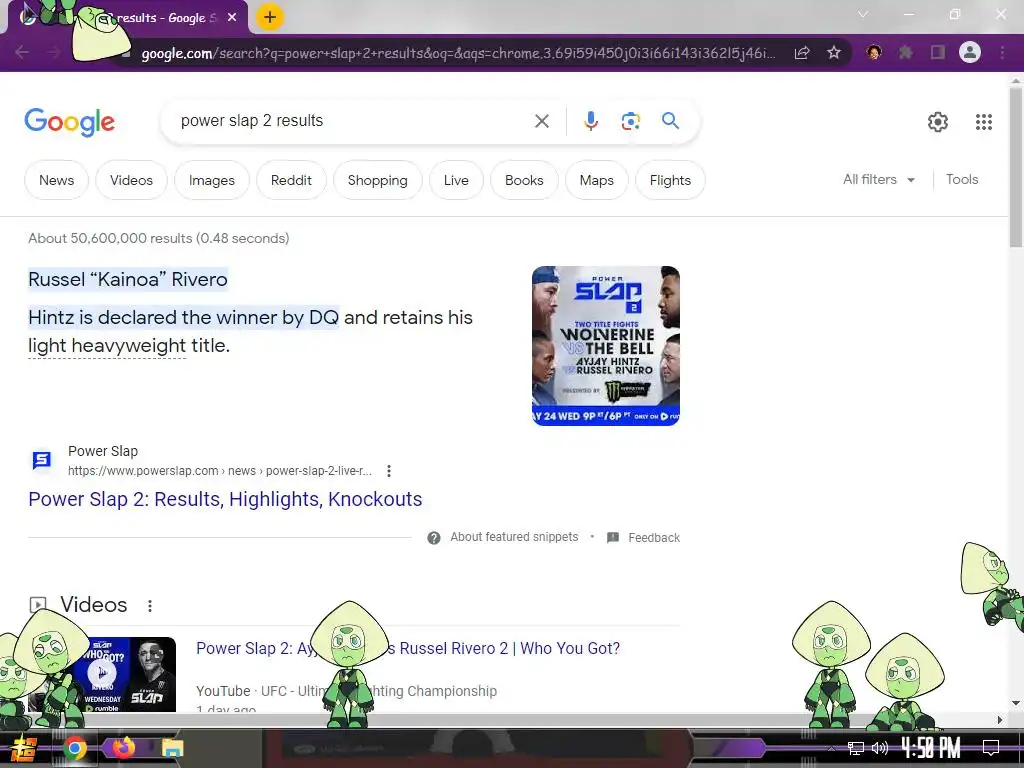The image size is (1024, 768).
Task: Open more options for Videos section
Action: click(x=150, y=605)
